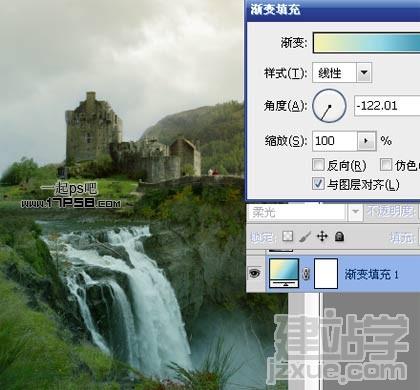Select the gradient fill layer thumbnail
The width and height of the screenshot is (420, 390).
(x=284, y=273)
